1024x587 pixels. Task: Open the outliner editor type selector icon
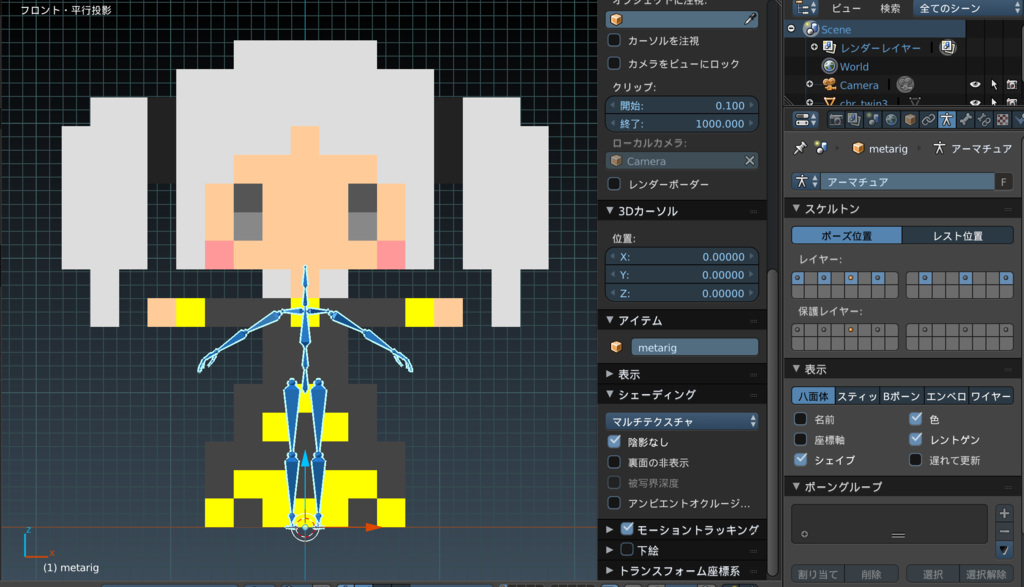(805, 8)
